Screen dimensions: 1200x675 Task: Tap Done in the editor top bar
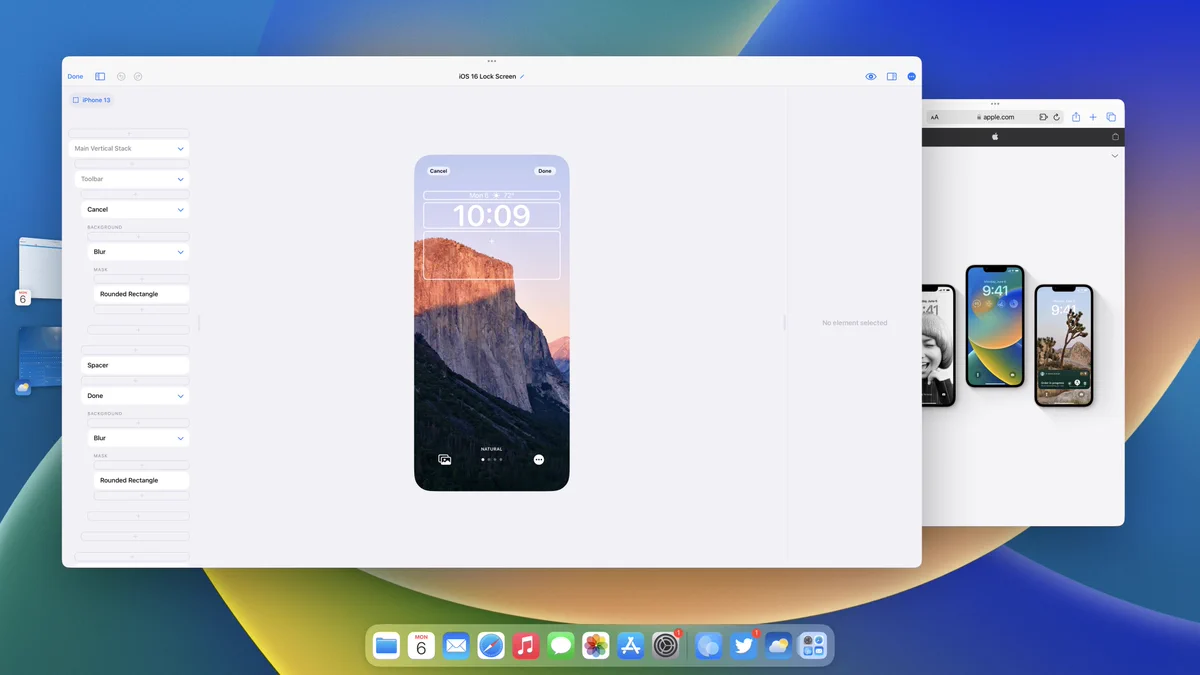click(75, 76)
